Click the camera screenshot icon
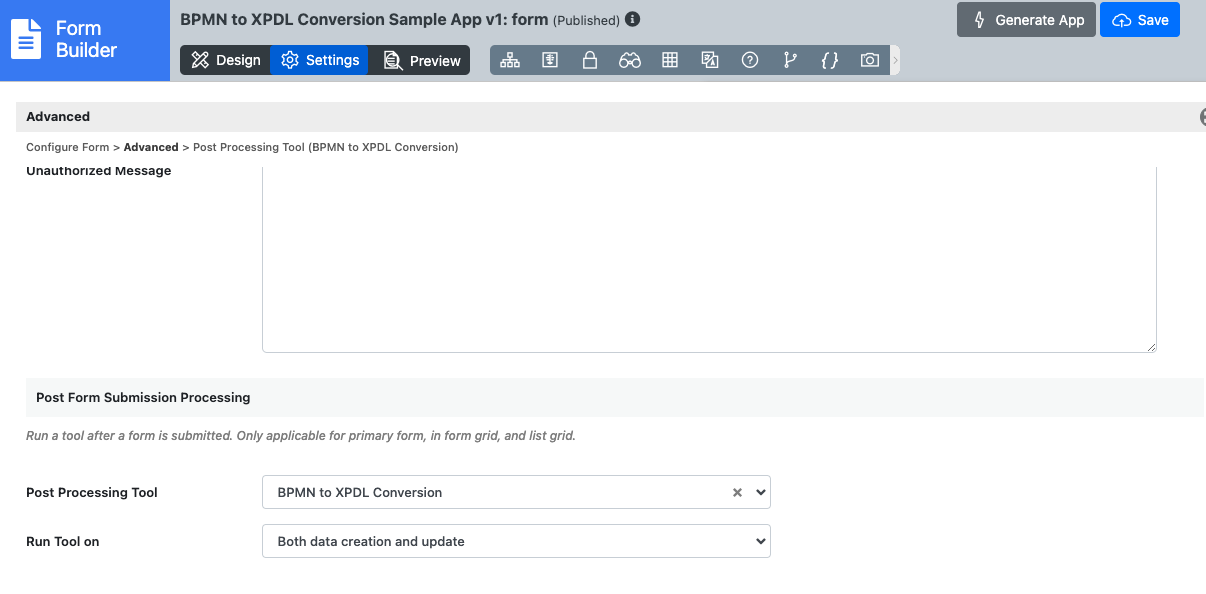The width and height of the screenshot is (1206, 594). 870,60
